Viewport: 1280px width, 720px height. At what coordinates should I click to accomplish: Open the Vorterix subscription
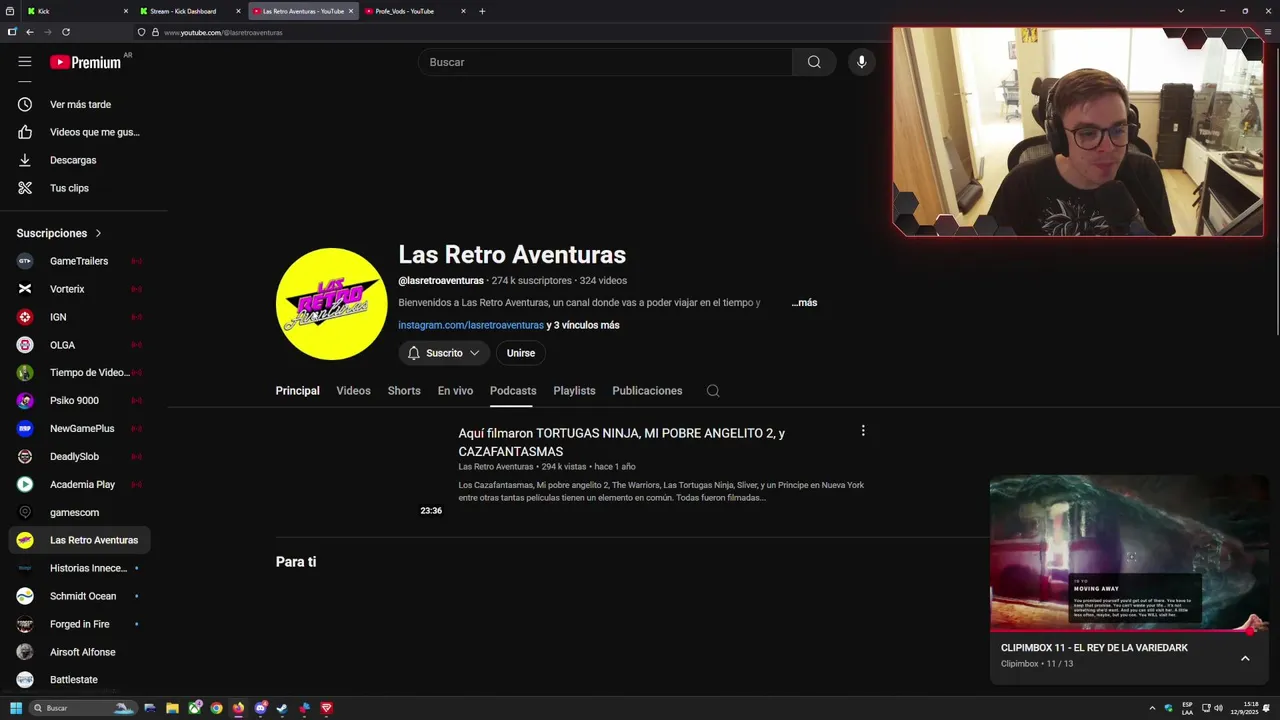(x=80, y=289)
